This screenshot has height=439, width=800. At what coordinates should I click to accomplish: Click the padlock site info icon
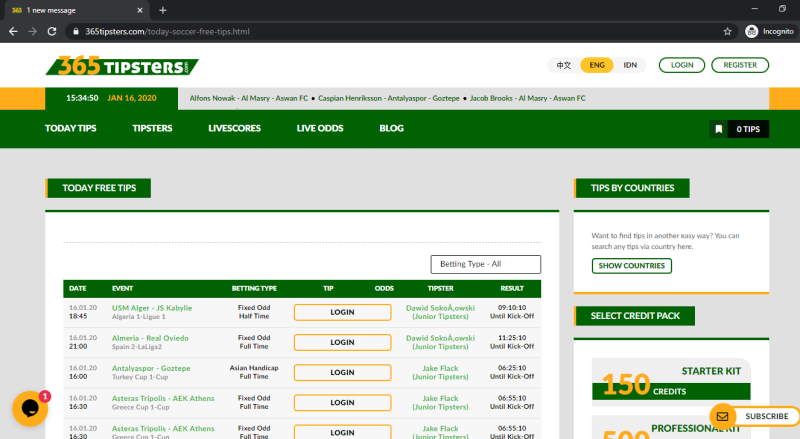(76, 32)
